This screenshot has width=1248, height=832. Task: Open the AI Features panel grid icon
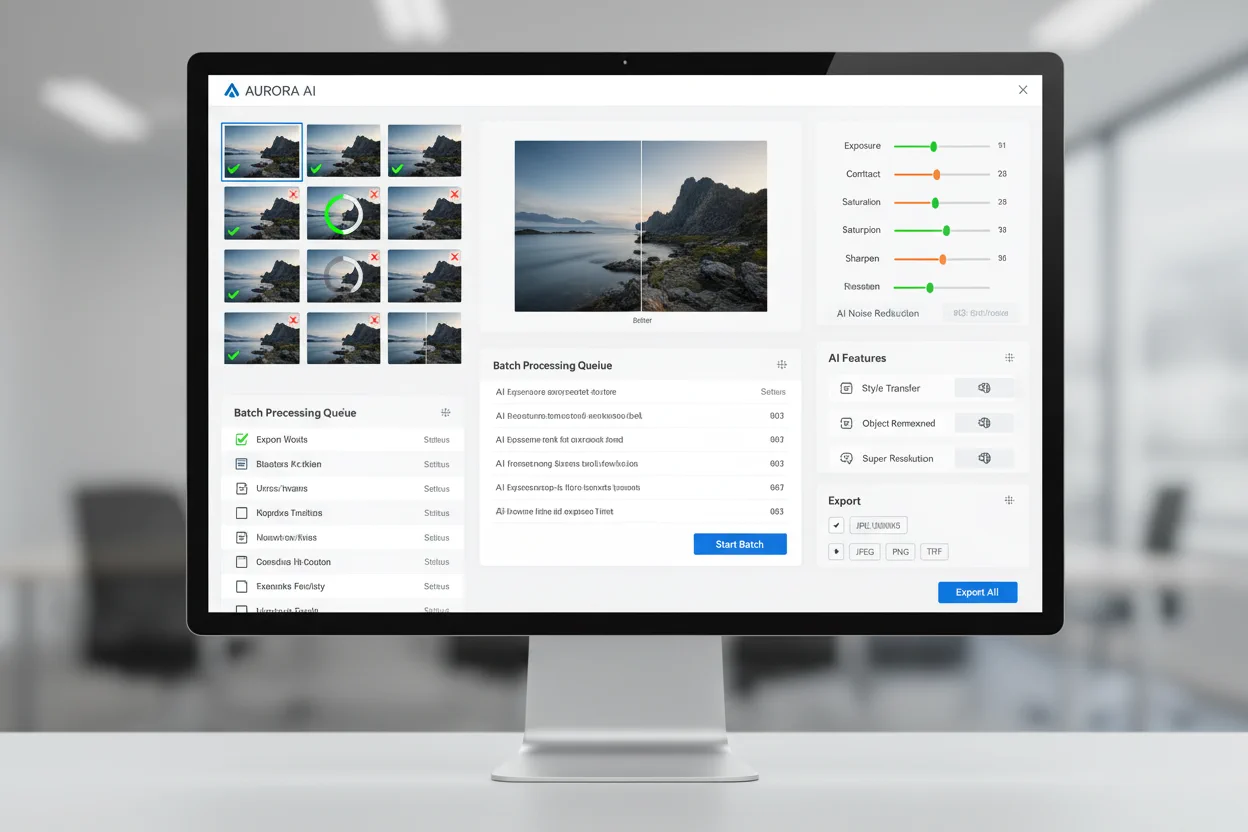pyautogui.click(x=1009, y=358)
